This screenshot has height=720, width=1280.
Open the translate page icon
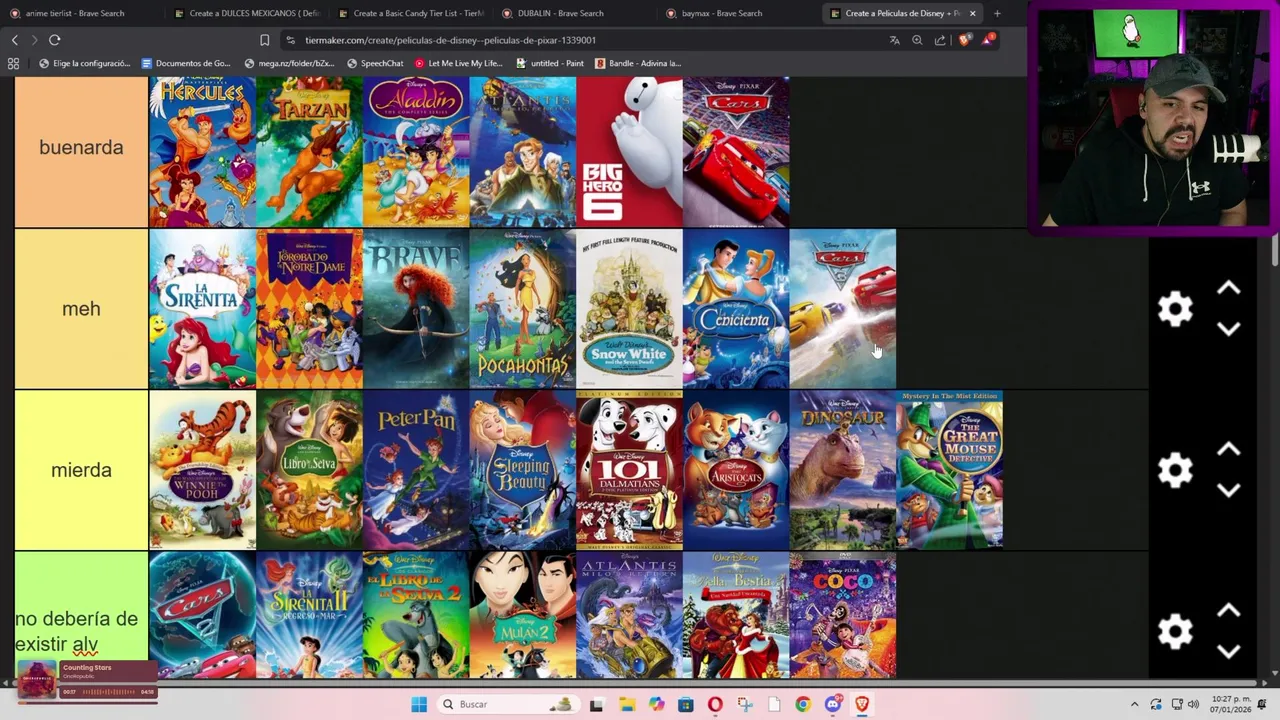(x=894, y=40)
